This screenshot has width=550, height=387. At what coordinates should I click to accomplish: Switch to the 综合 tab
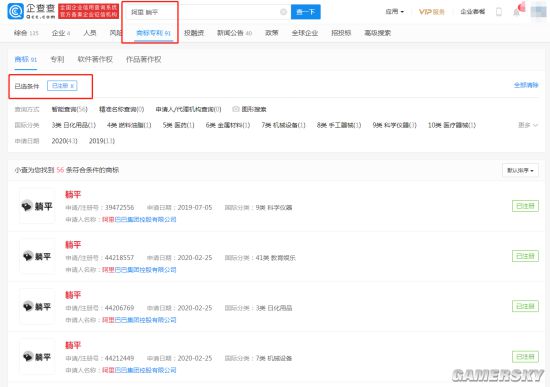(x=26, y=33)
